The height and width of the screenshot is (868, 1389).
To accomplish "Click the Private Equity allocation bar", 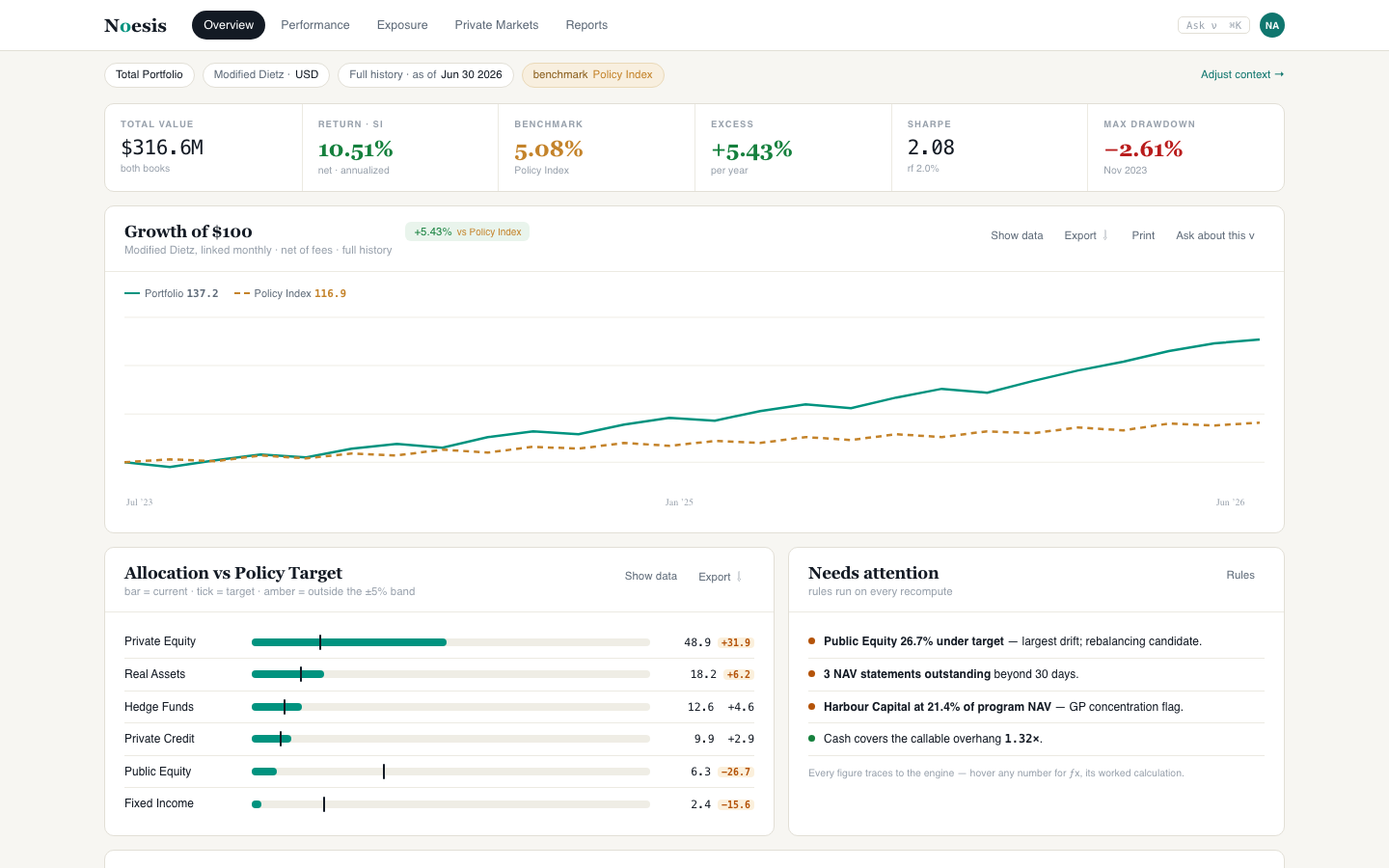I will tap(450, 642).
